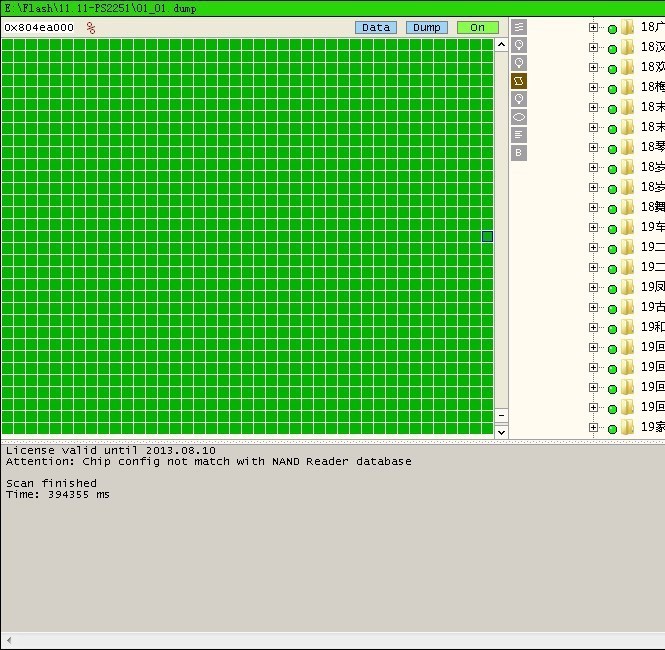Screen dimensions: 665x650
Task: Click the bulb icon directly above the ellipse icon
Action: click(519, 99)
